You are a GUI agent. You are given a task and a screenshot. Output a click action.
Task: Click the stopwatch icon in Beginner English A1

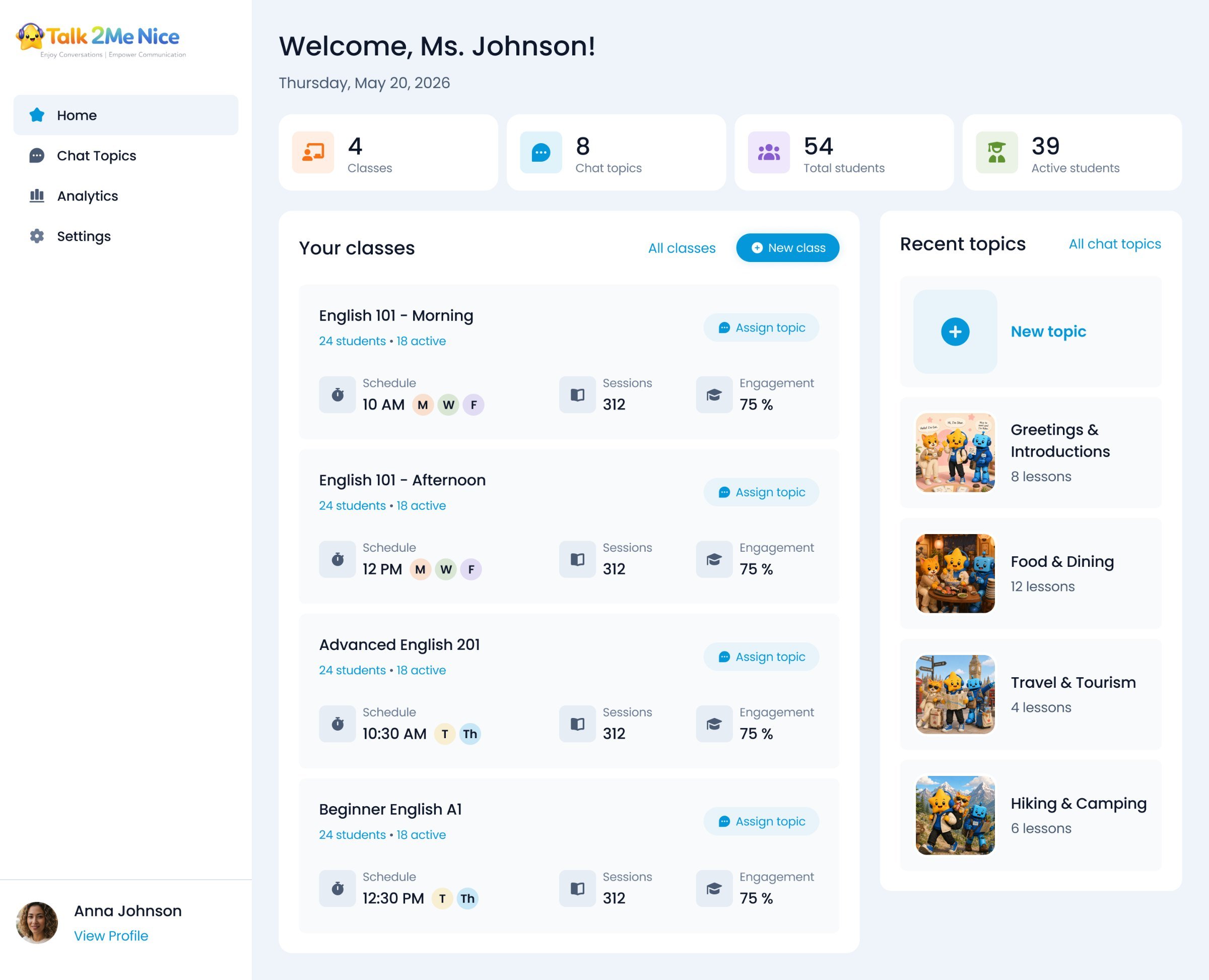pyautogui.click(x=338, y=888)
